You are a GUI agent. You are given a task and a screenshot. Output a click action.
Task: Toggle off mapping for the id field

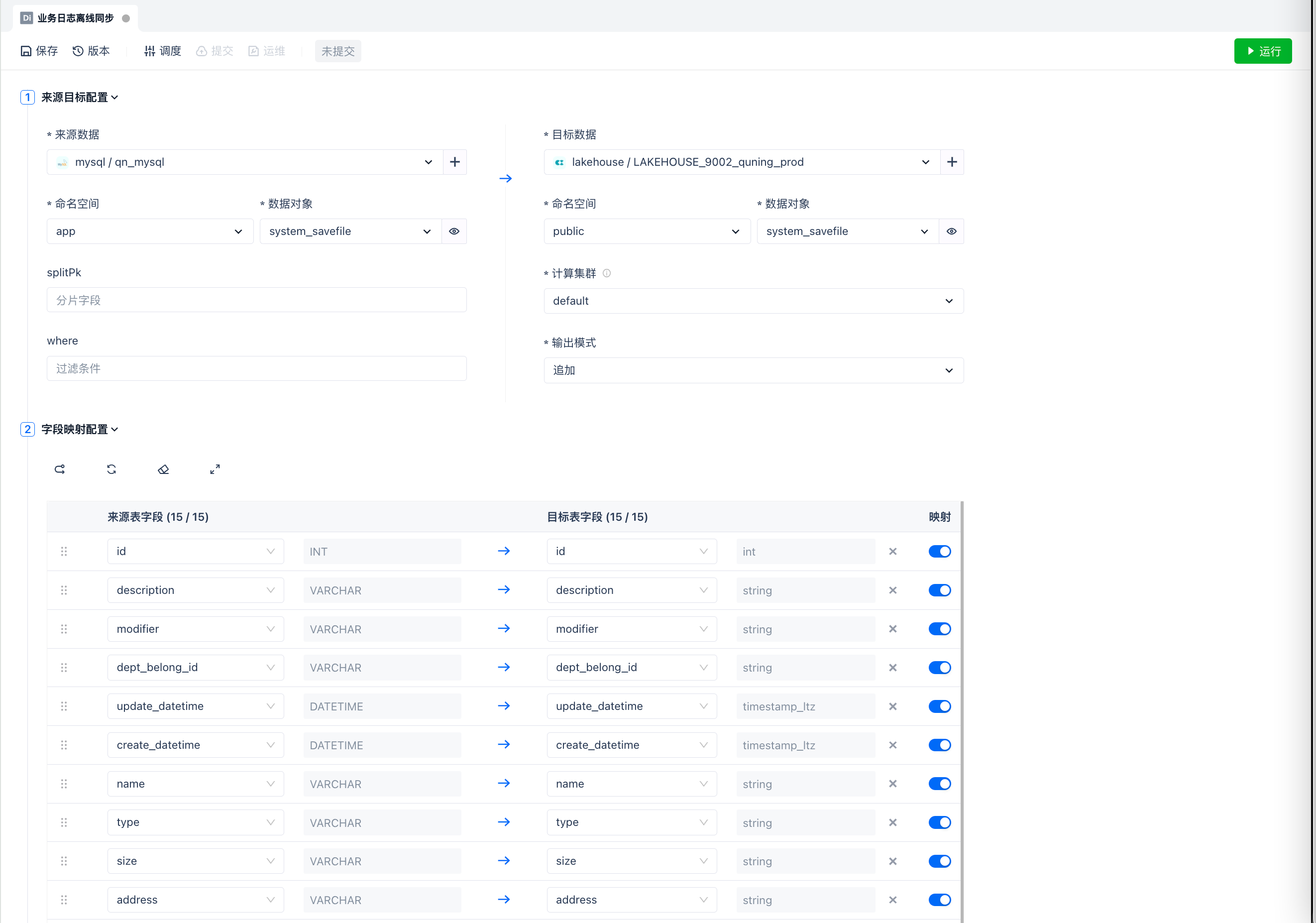(939, 552)
